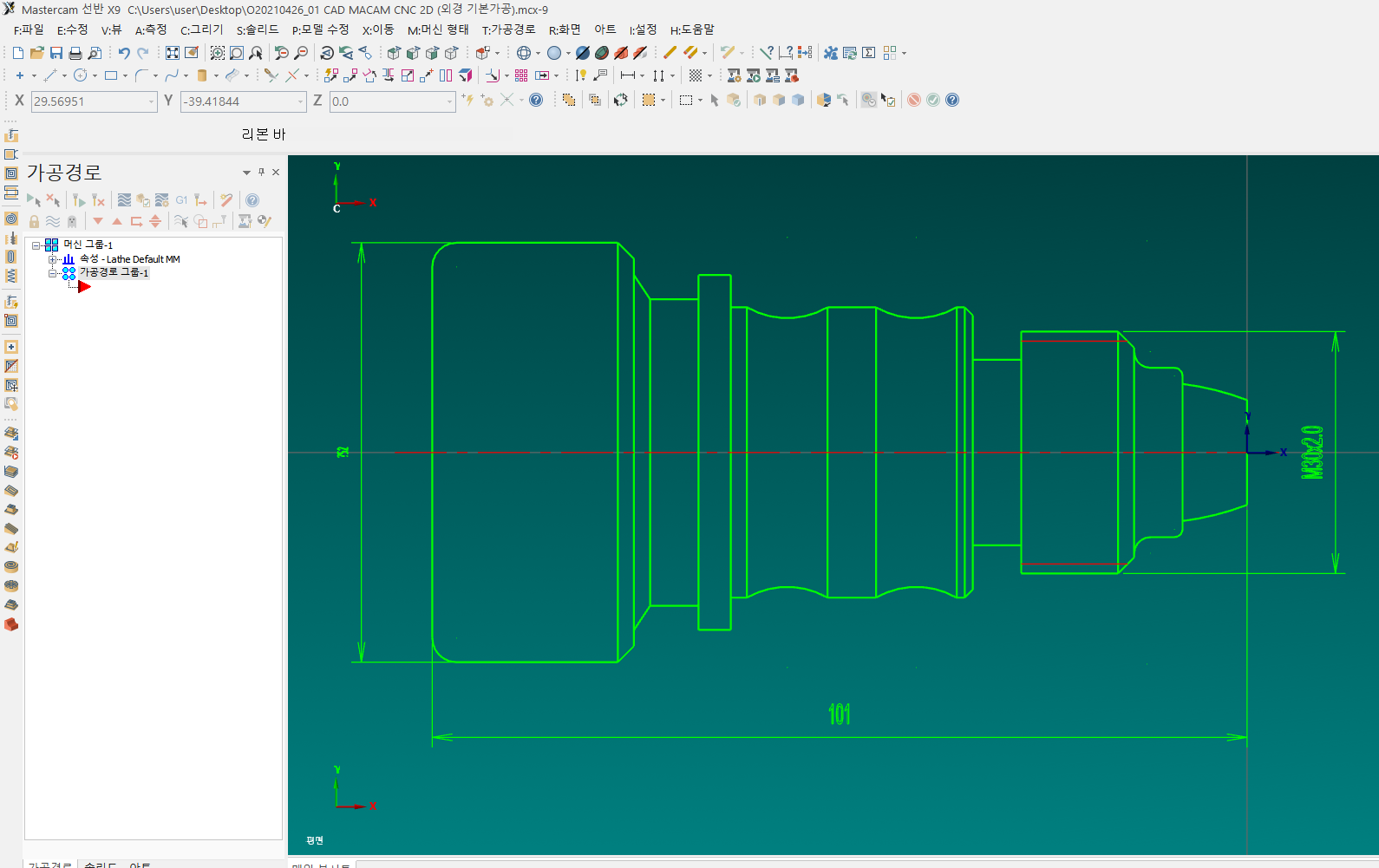This screenshot has height=868, width=1379.
Task: Select the 가공경로 그룹-1 tree item
Action: pos(114,272)
